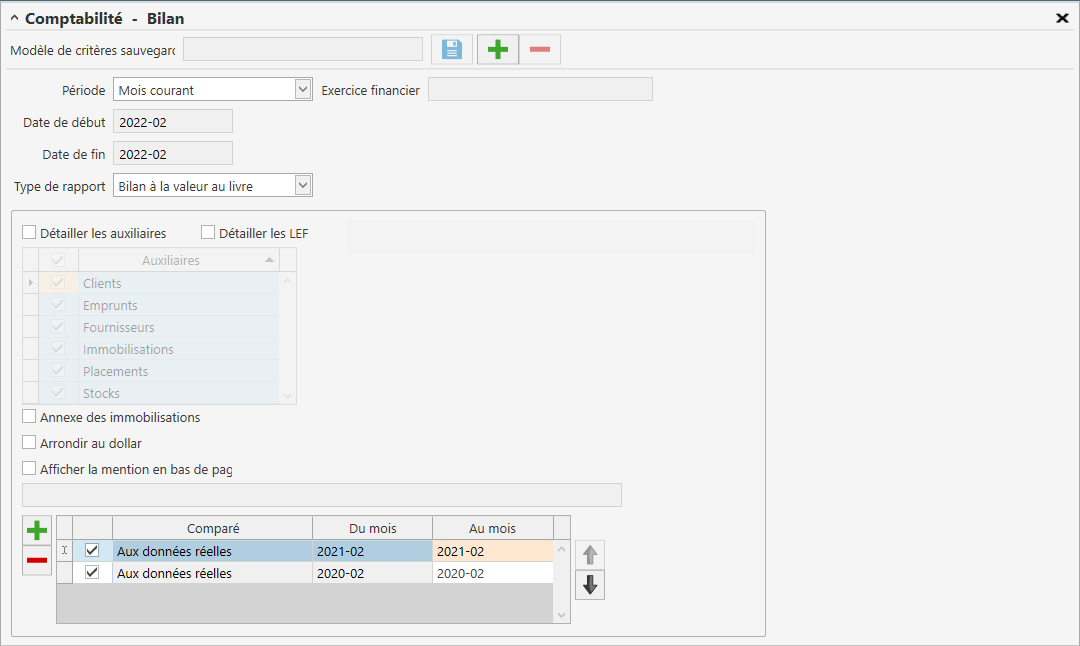
Task: Click the Date de fin field
Action: [173, 154]
